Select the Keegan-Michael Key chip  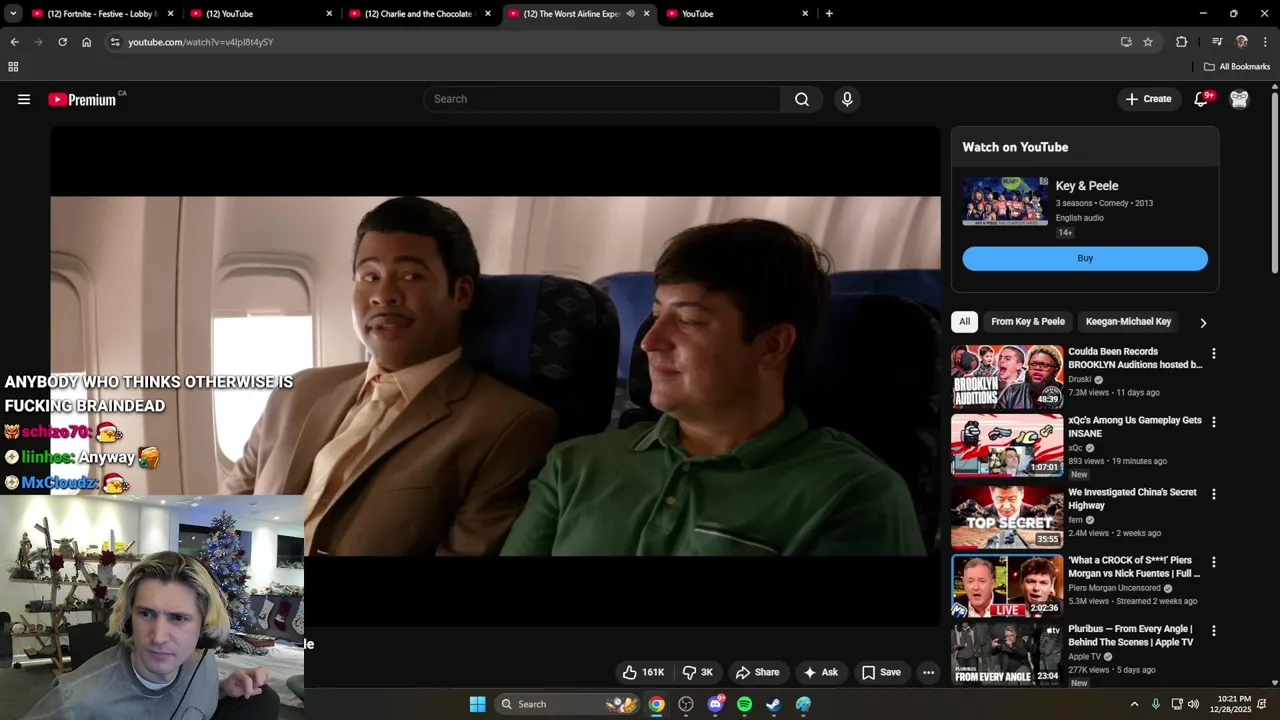click(1128, 321)
